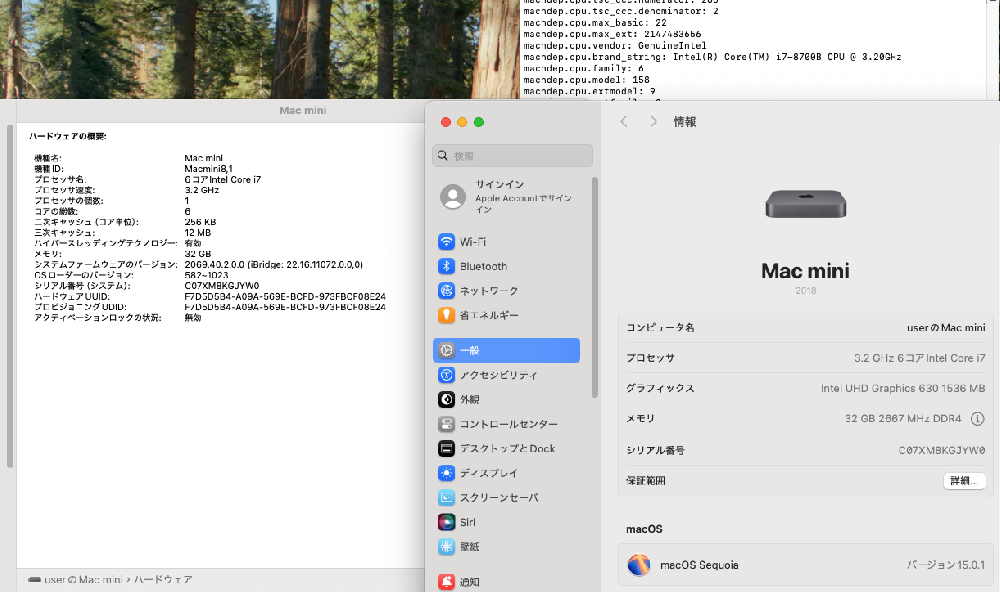Click the macOS Sequoia logo icon
Image resolution: width=1000 pixels, height=592 pixels.
638,565
